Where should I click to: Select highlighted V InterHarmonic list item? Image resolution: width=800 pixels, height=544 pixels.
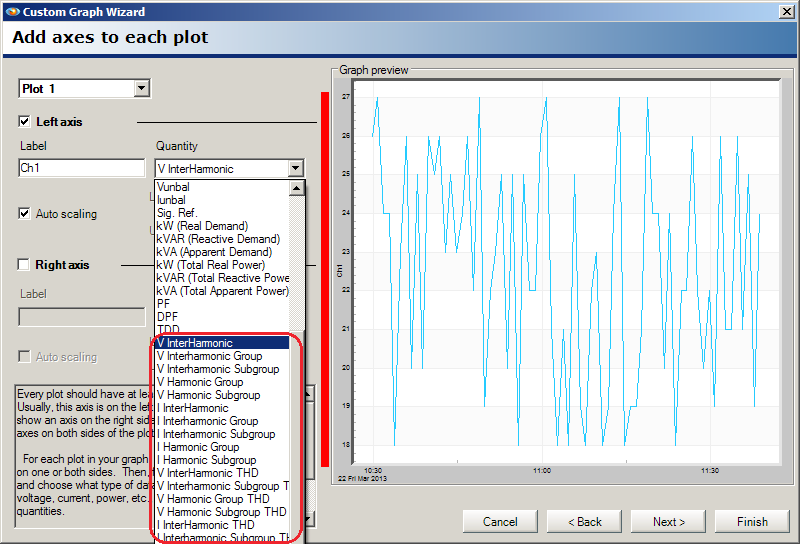tap(222, 343)
